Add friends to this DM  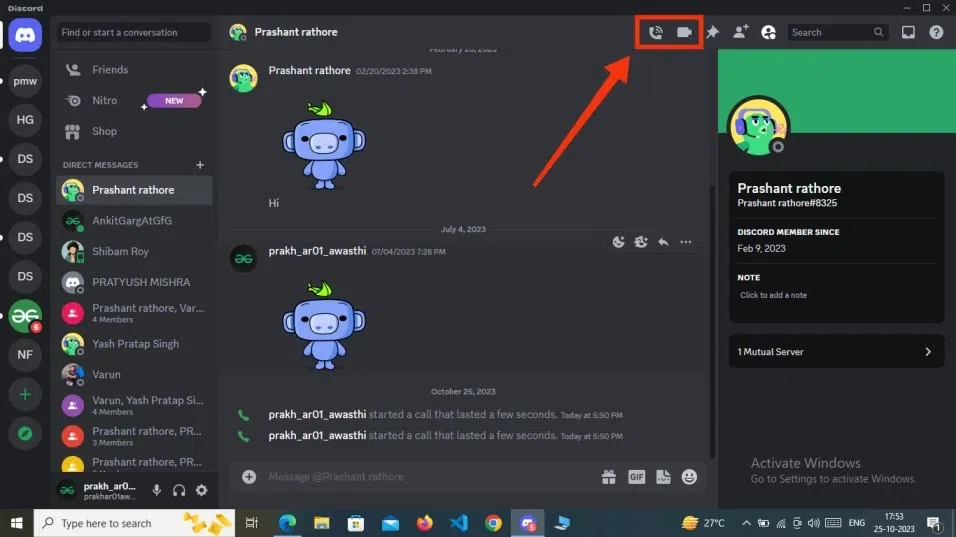point(741,32)
